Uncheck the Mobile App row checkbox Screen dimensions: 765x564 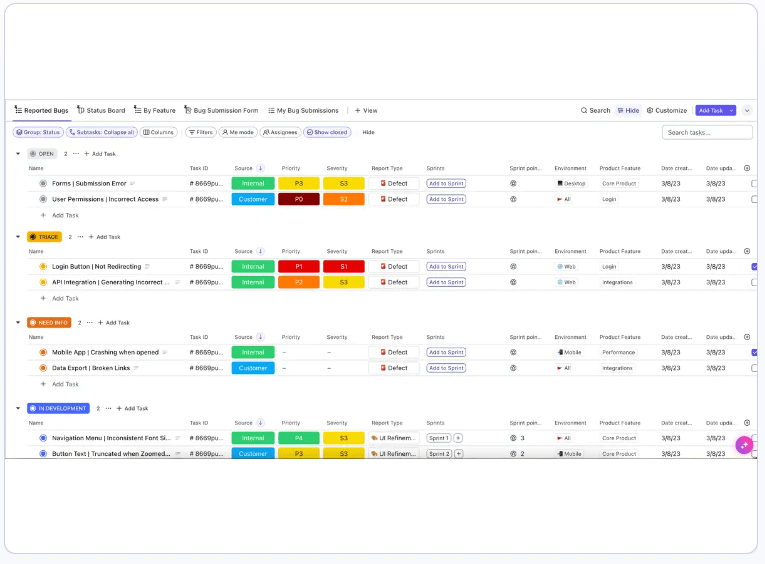754,352
